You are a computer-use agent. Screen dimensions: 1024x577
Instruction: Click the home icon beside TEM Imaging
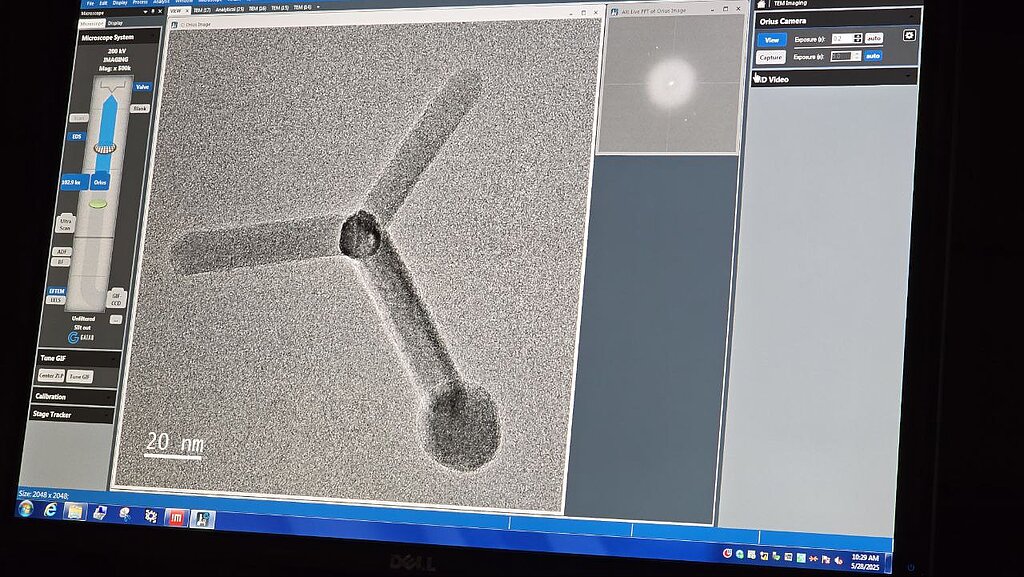tap(762, 3)
